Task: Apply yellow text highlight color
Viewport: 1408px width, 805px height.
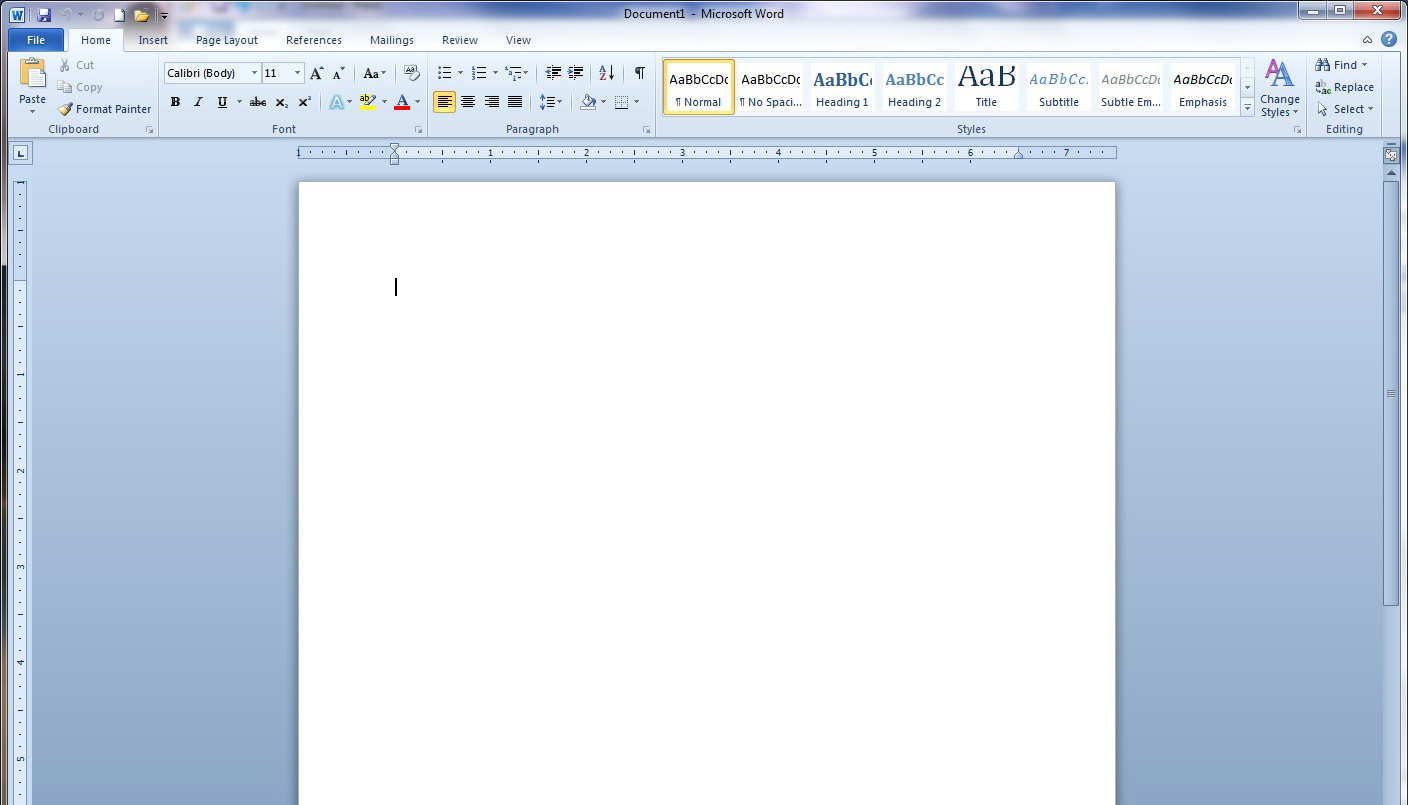Action: point(367,102)
